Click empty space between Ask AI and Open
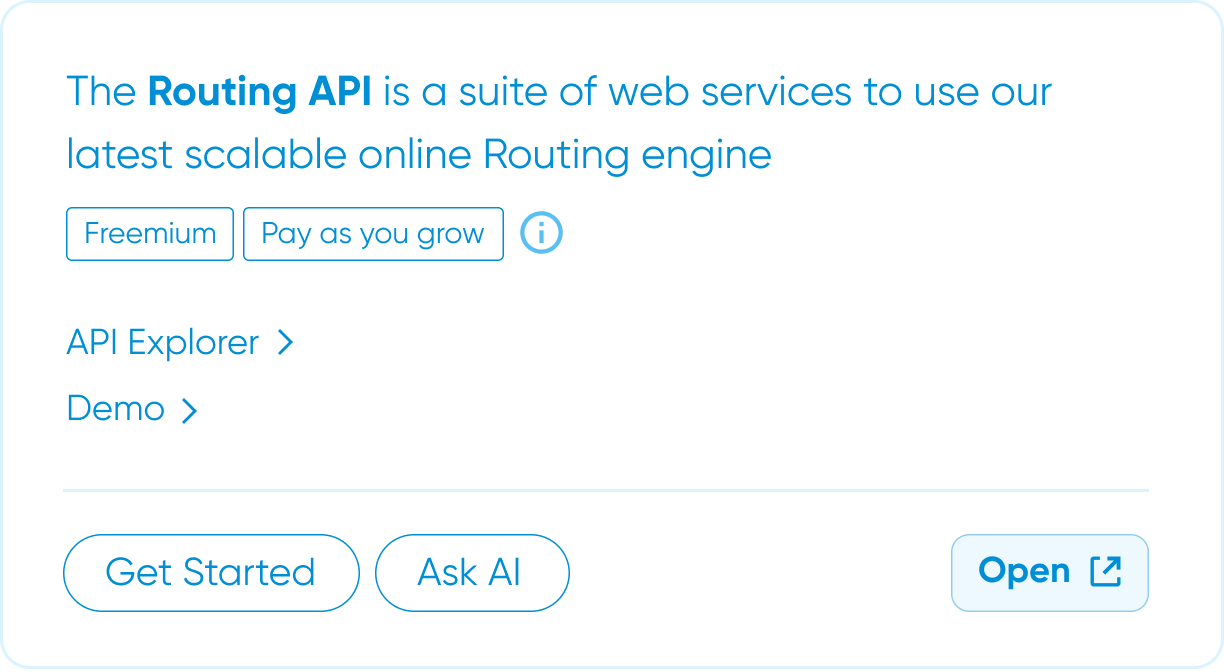The width and height of the screenshot is (1224, 672). click(x=760, y=572)
